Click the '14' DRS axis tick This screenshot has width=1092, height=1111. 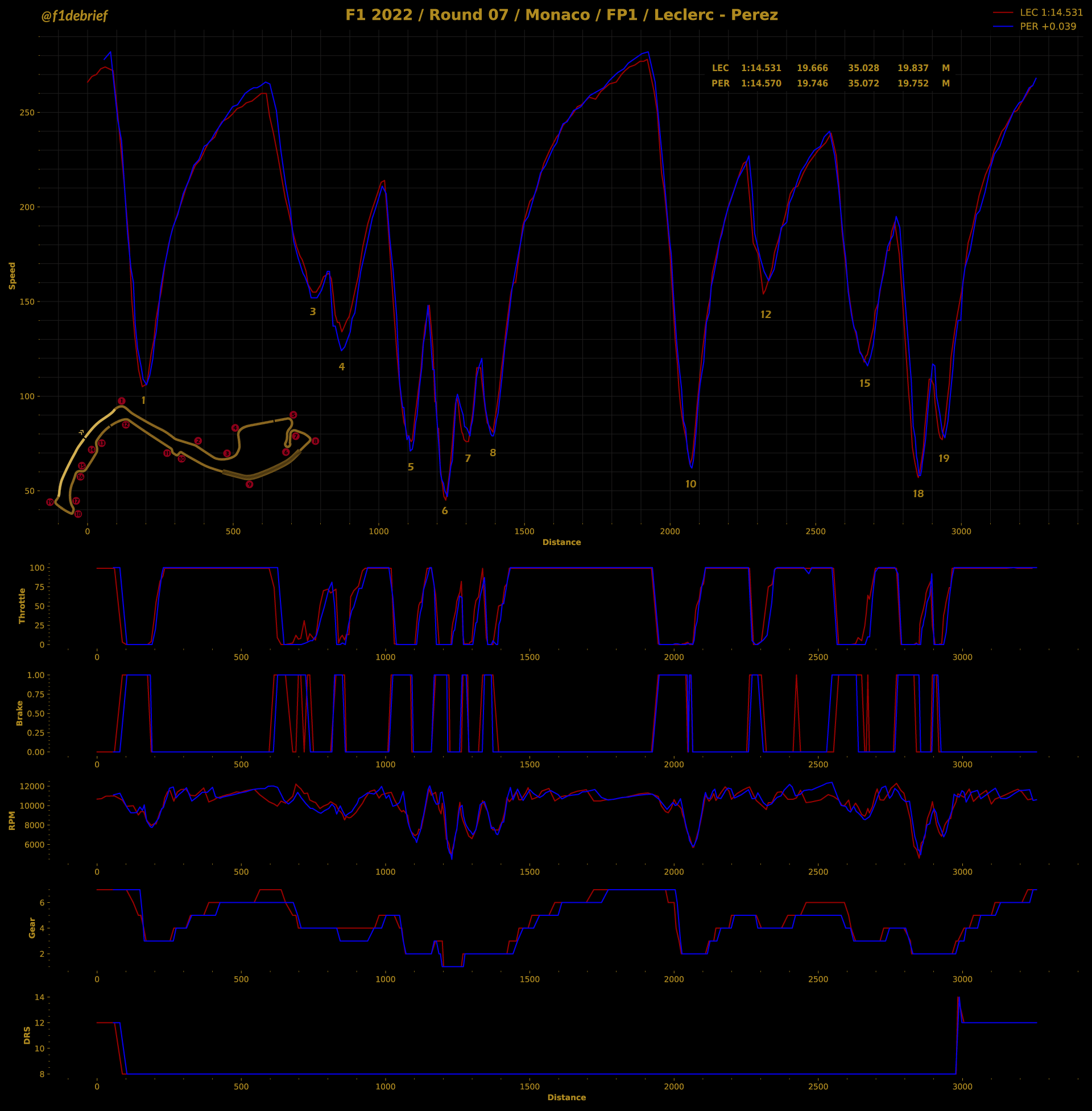coord(39,997)
